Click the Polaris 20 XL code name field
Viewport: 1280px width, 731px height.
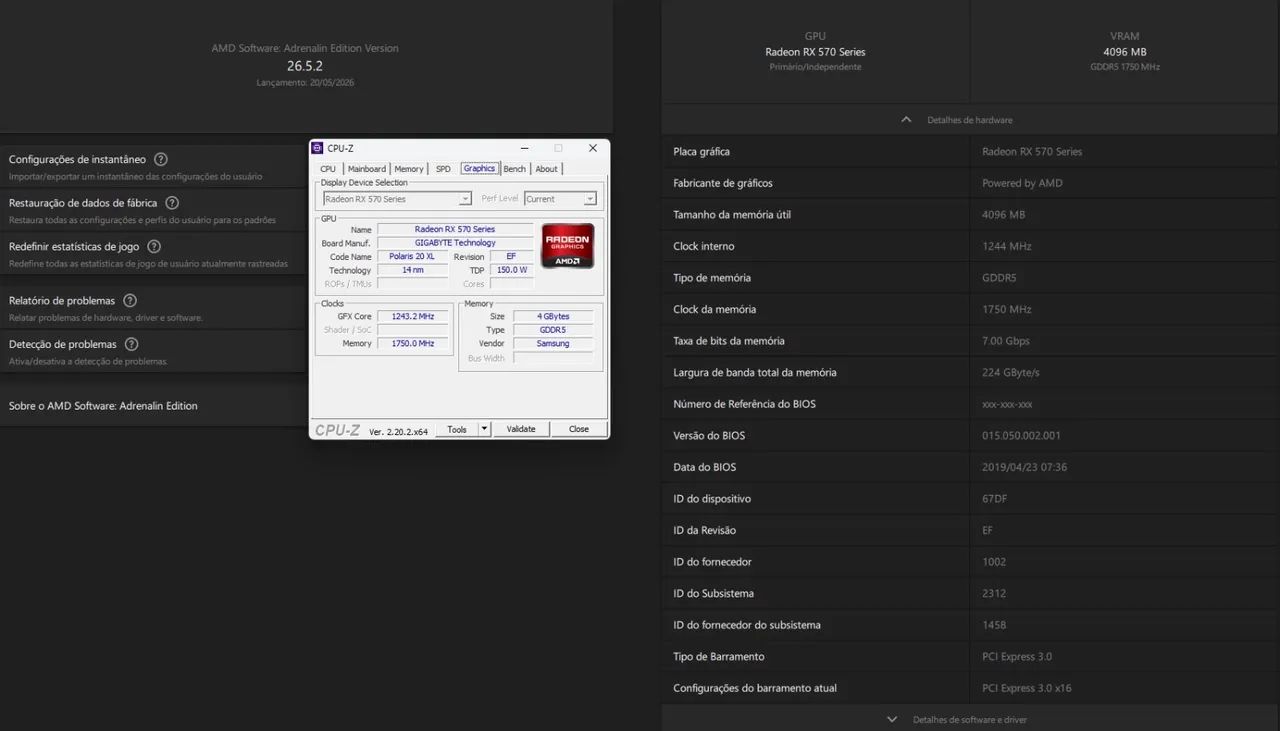tap(412, 256)
